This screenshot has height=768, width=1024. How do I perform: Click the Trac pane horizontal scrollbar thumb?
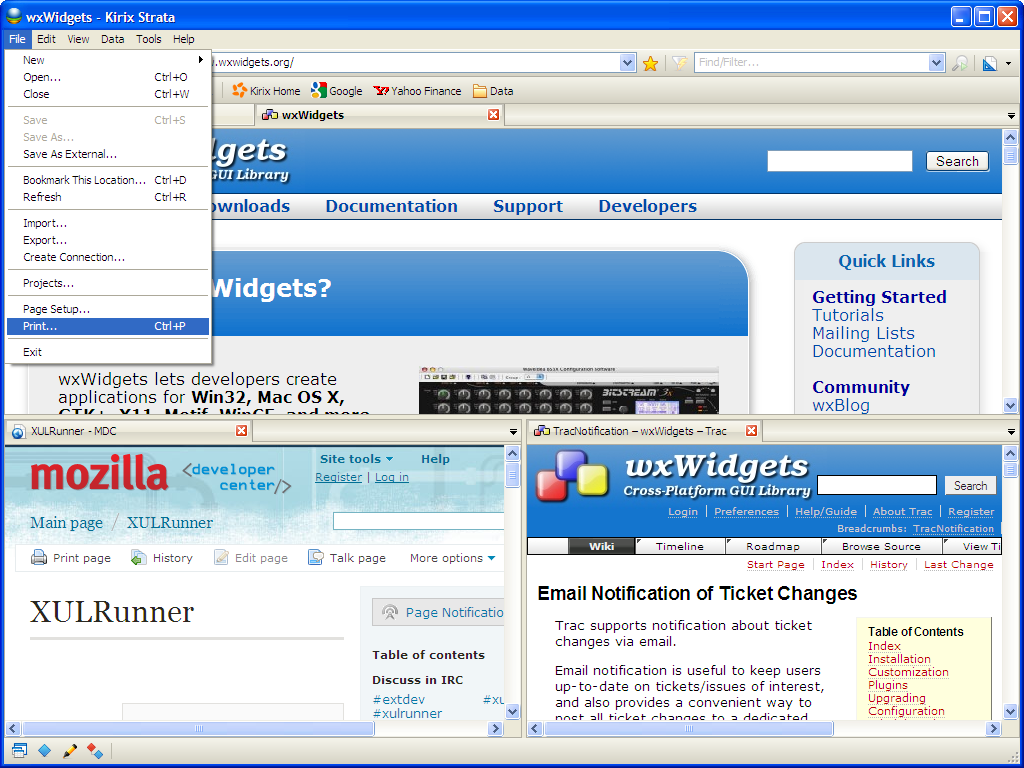(x=689, y=728)
